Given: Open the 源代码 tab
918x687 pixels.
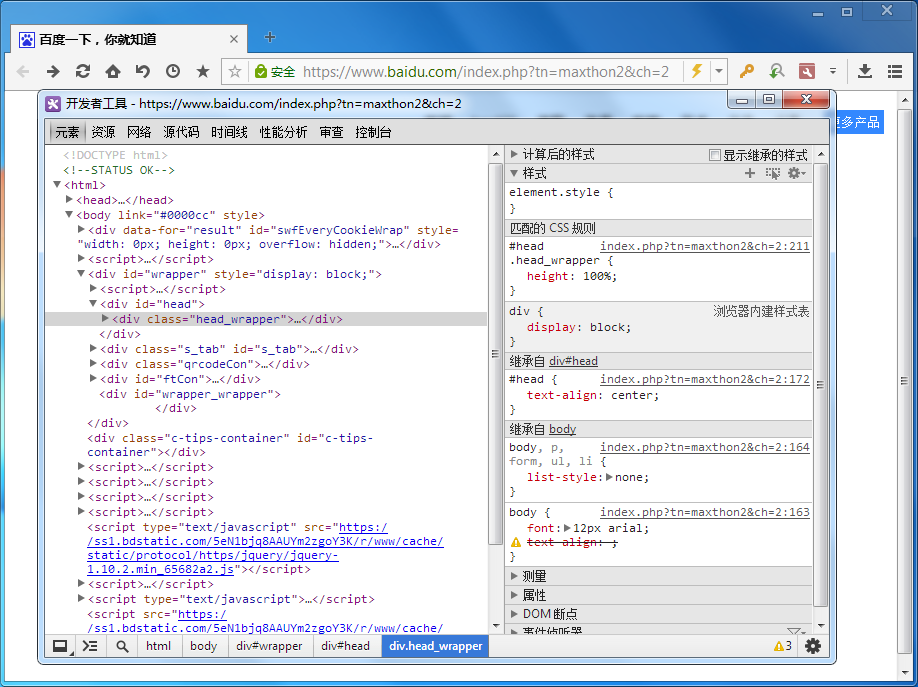Looking at the screenshot, I should 181,132.
